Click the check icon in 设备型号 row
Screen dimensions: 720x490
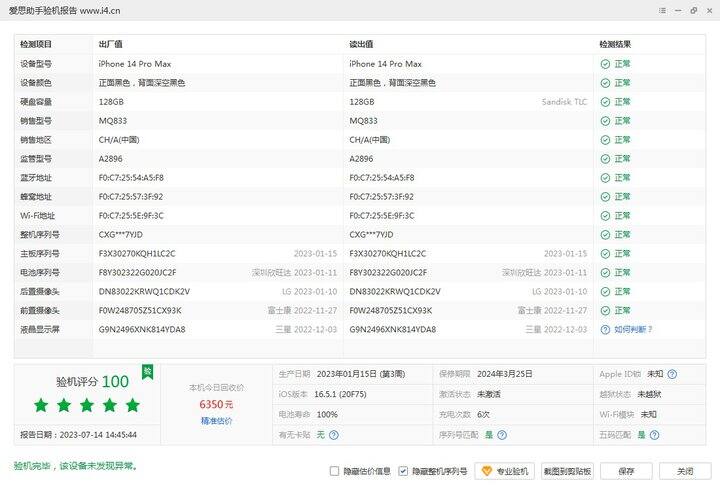click(605, 64)
